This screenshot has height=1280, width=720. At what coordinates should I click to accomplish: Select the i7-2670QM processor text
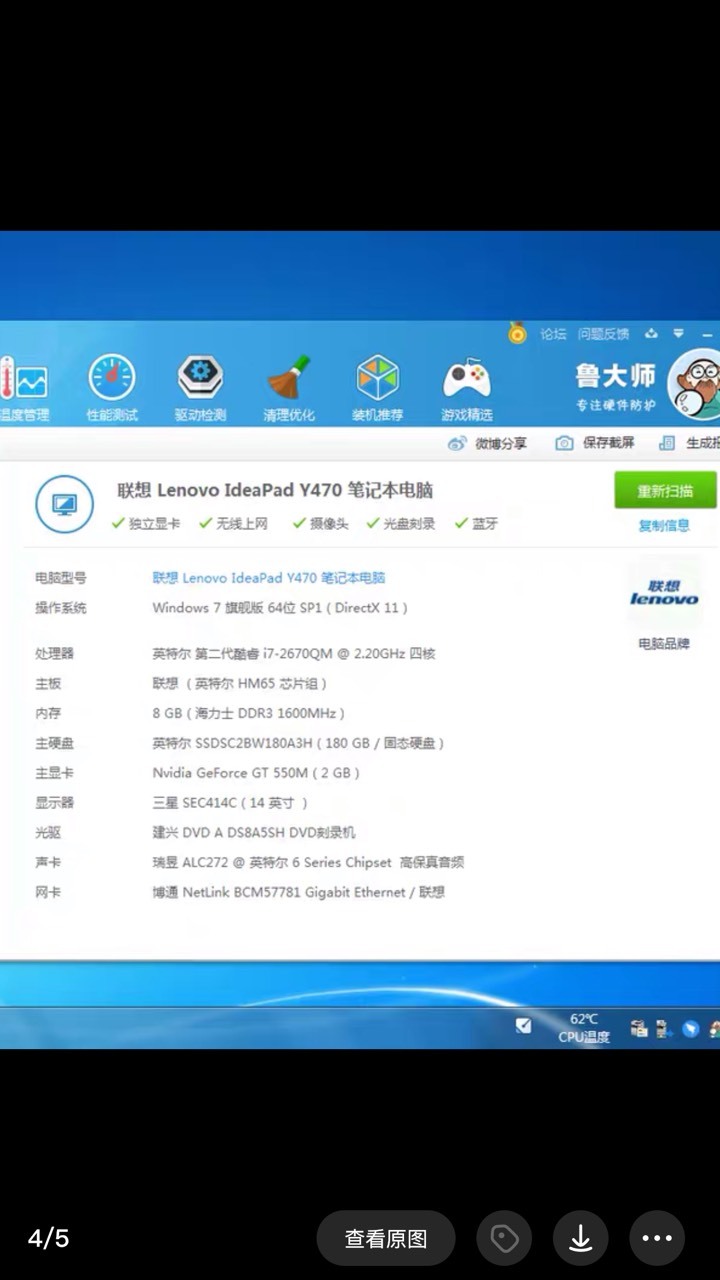tap(294, 654)
